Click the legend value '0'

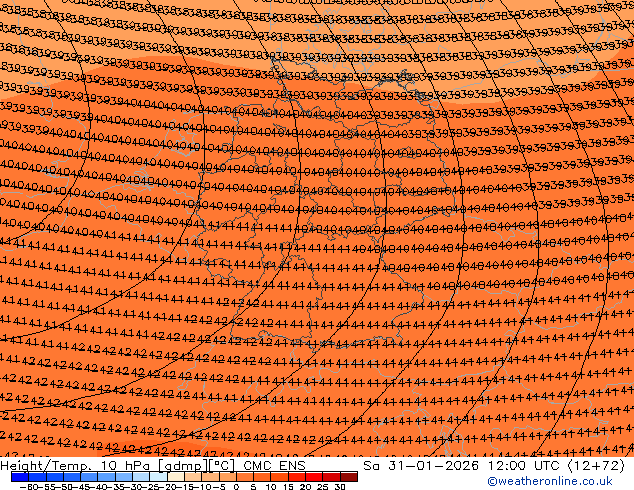pyautogui.click(x=237, y=487)
